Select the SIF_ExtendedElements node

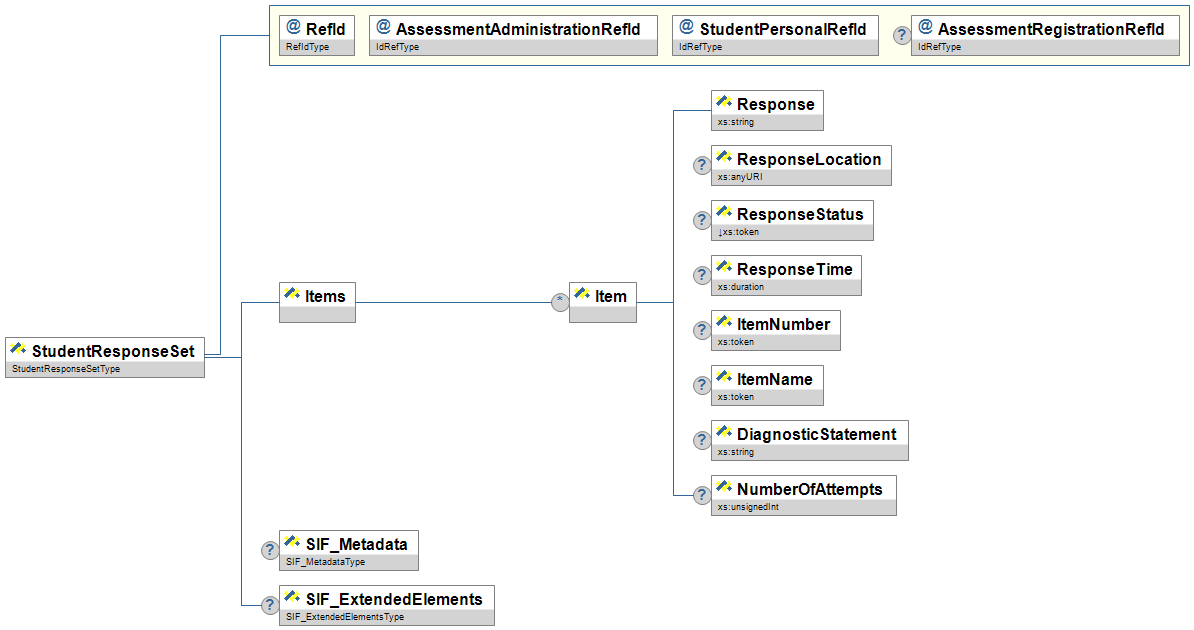386,599
